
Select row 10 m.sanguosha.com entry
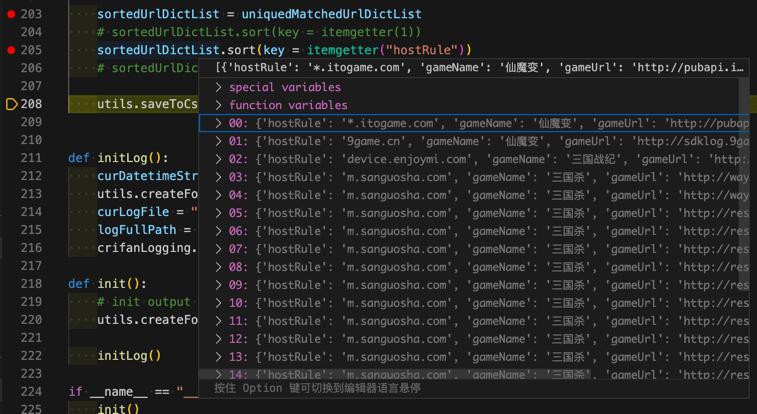tap(474, 303)
